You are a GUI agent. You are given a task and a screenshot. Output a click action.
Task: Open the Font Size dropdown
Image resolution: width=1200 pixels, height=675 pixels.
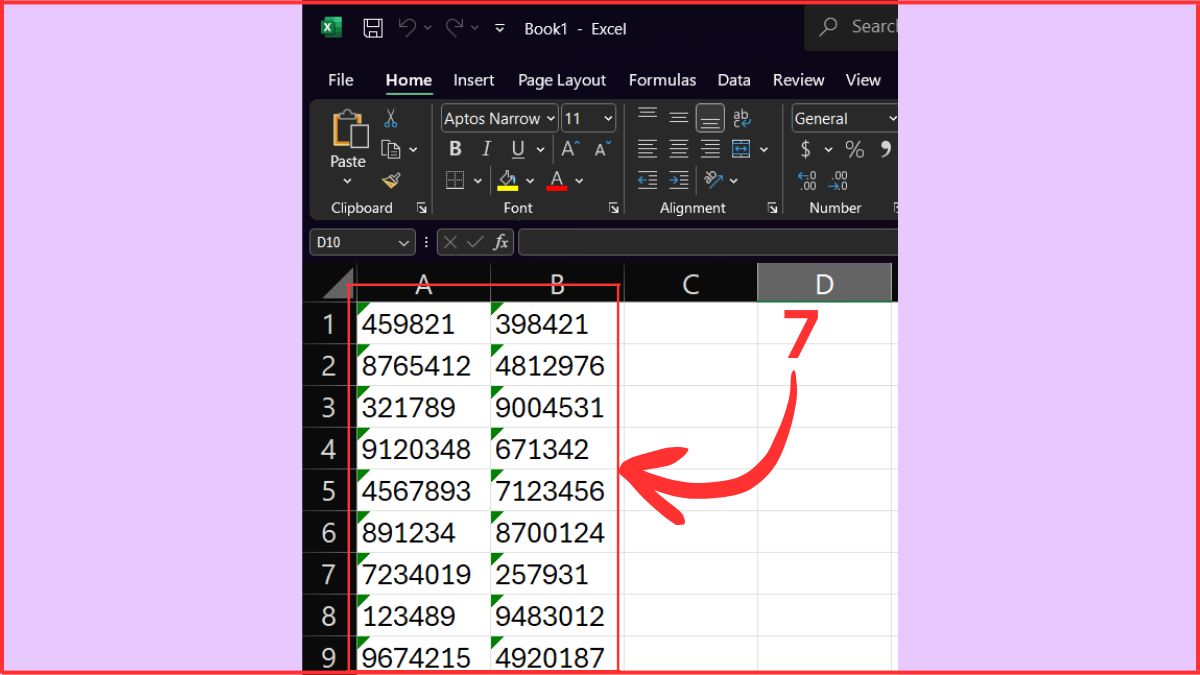coord(605,118)
